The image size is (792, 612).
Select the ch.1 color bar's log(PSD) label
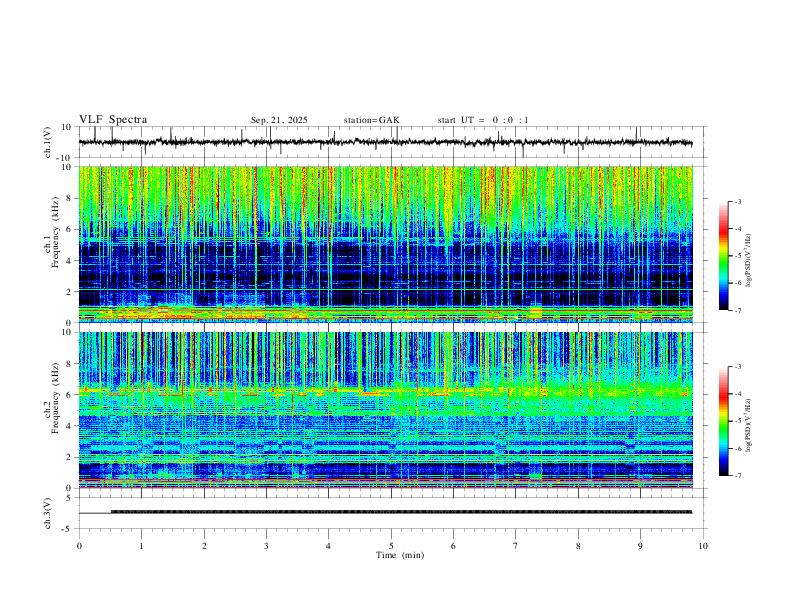click(748, 260)
